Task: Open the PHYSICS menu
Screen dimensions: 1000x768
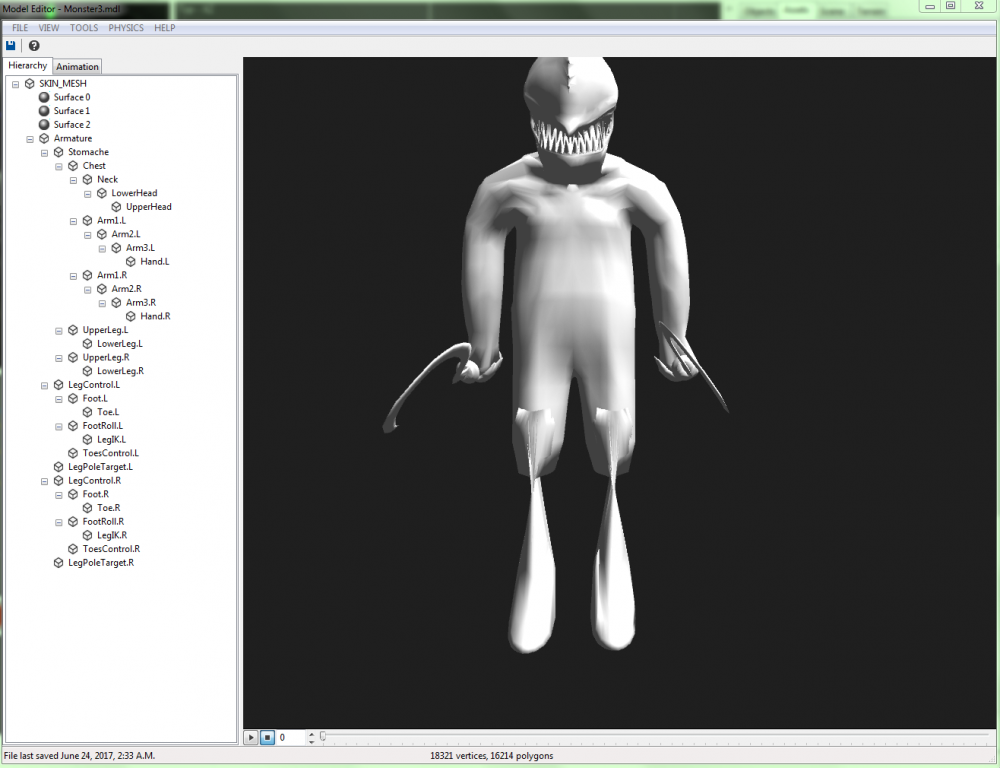Action: click(125, 27)
